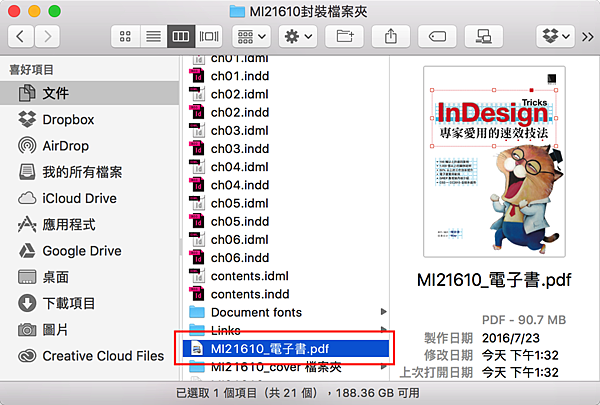600x405 pixels.
Task: Click the InDesign icon of contents.indd
Action: point(197,294)
